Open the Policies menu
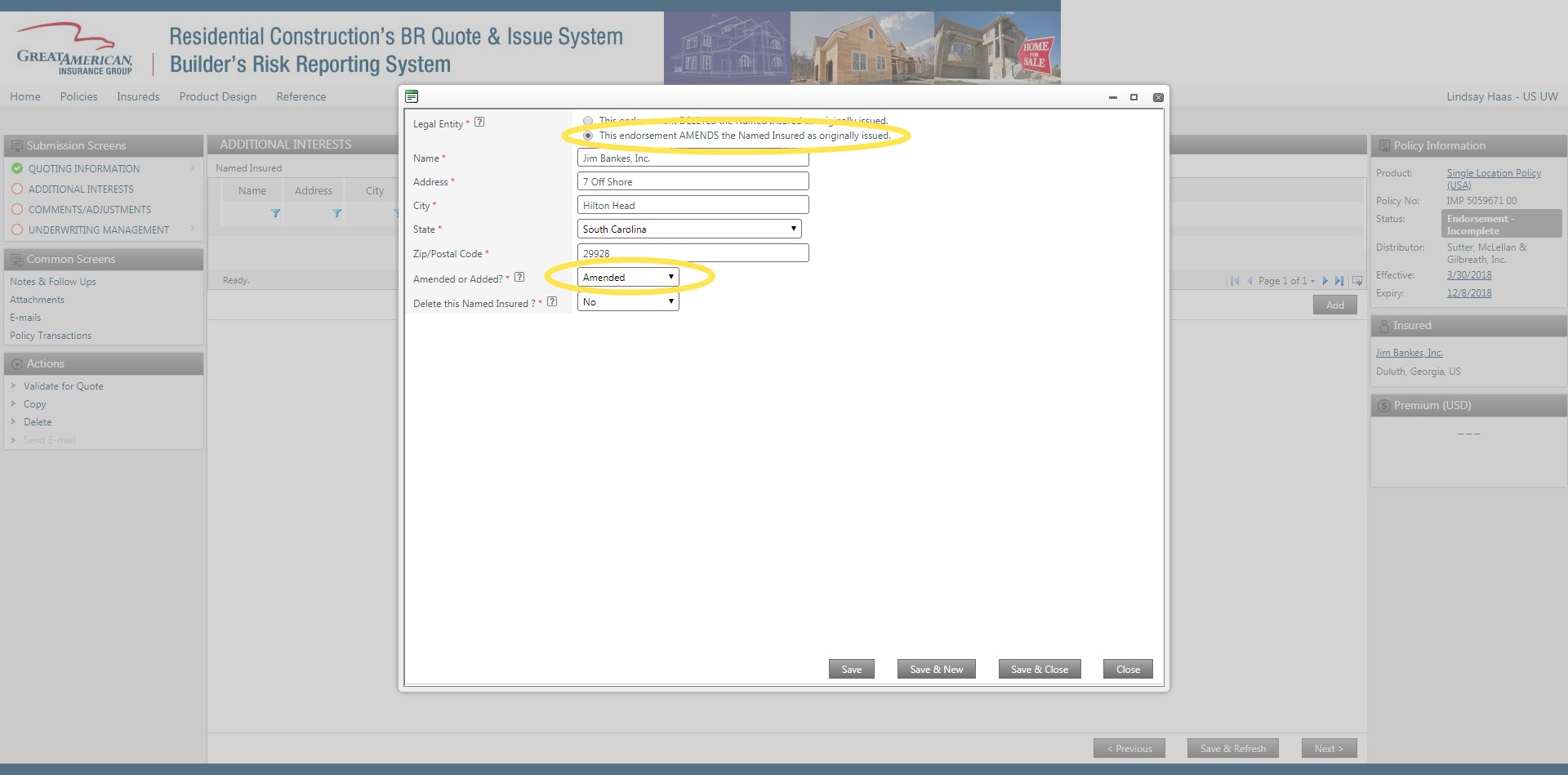 click(78, 96)
